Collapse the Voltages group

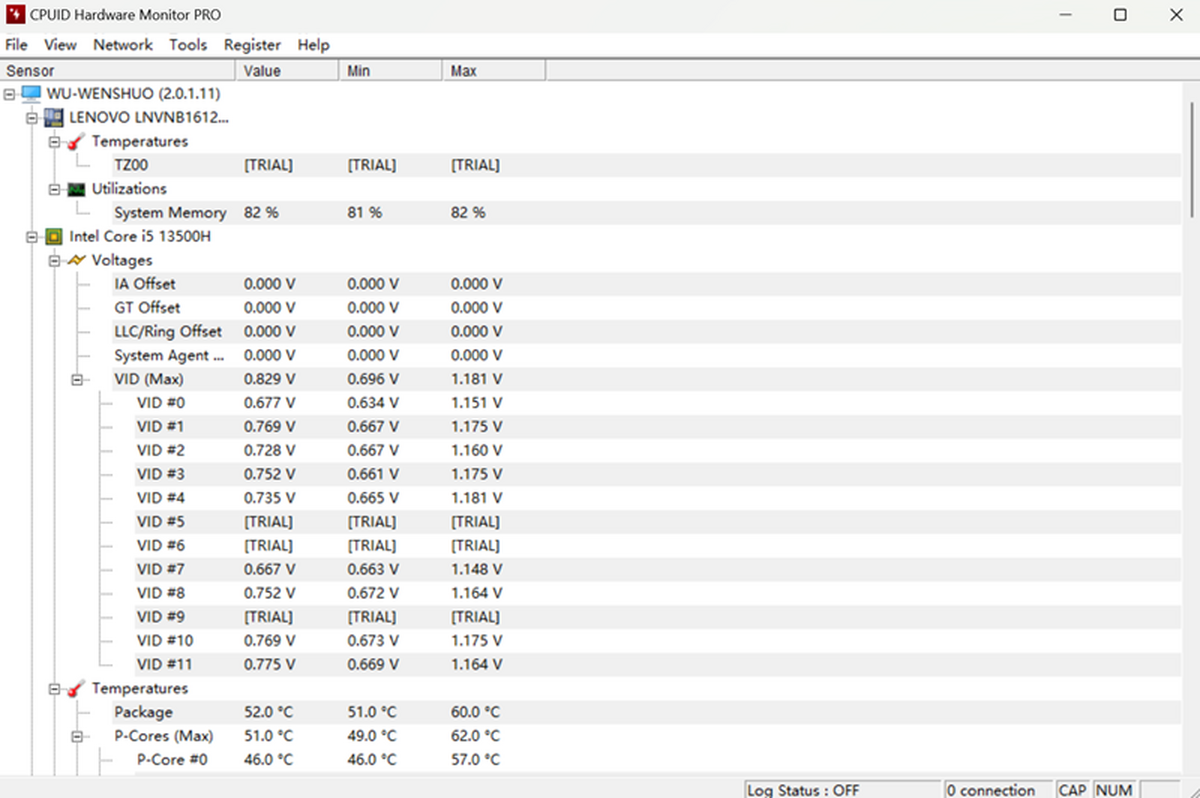[x=54, y=260]
